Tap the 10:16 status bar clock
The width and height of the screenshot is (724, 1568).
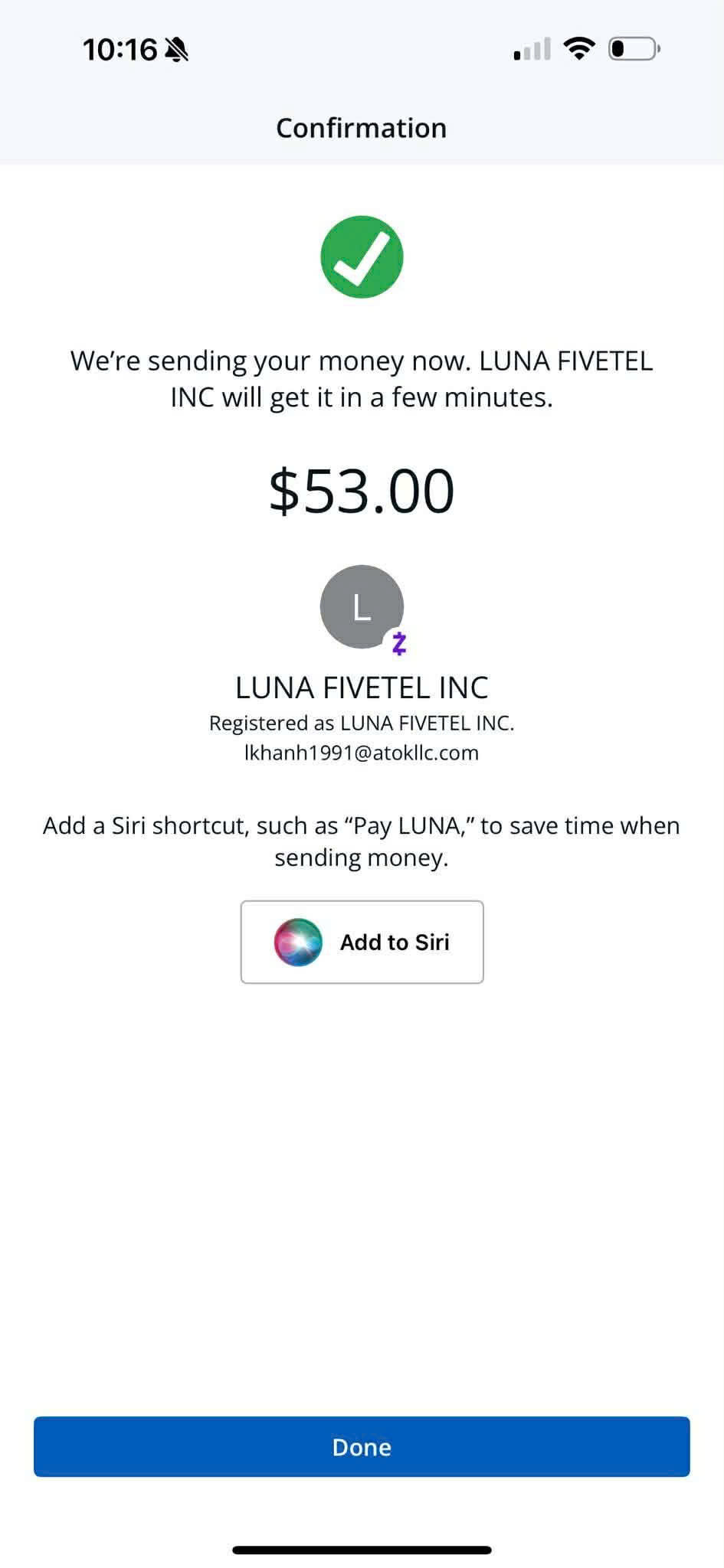(x=120, y=50)
